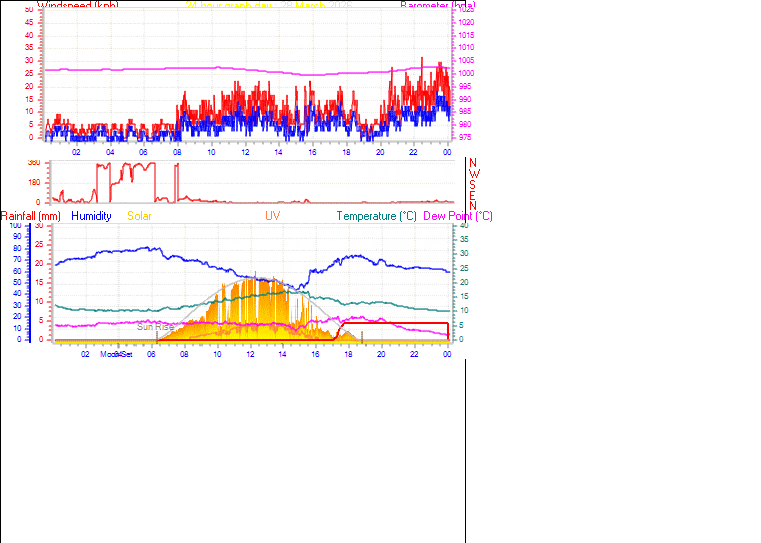Click the "E" wind direction letter
This screenshot has width=761, height=543.
pyautogui.click(x=473, y=196)
